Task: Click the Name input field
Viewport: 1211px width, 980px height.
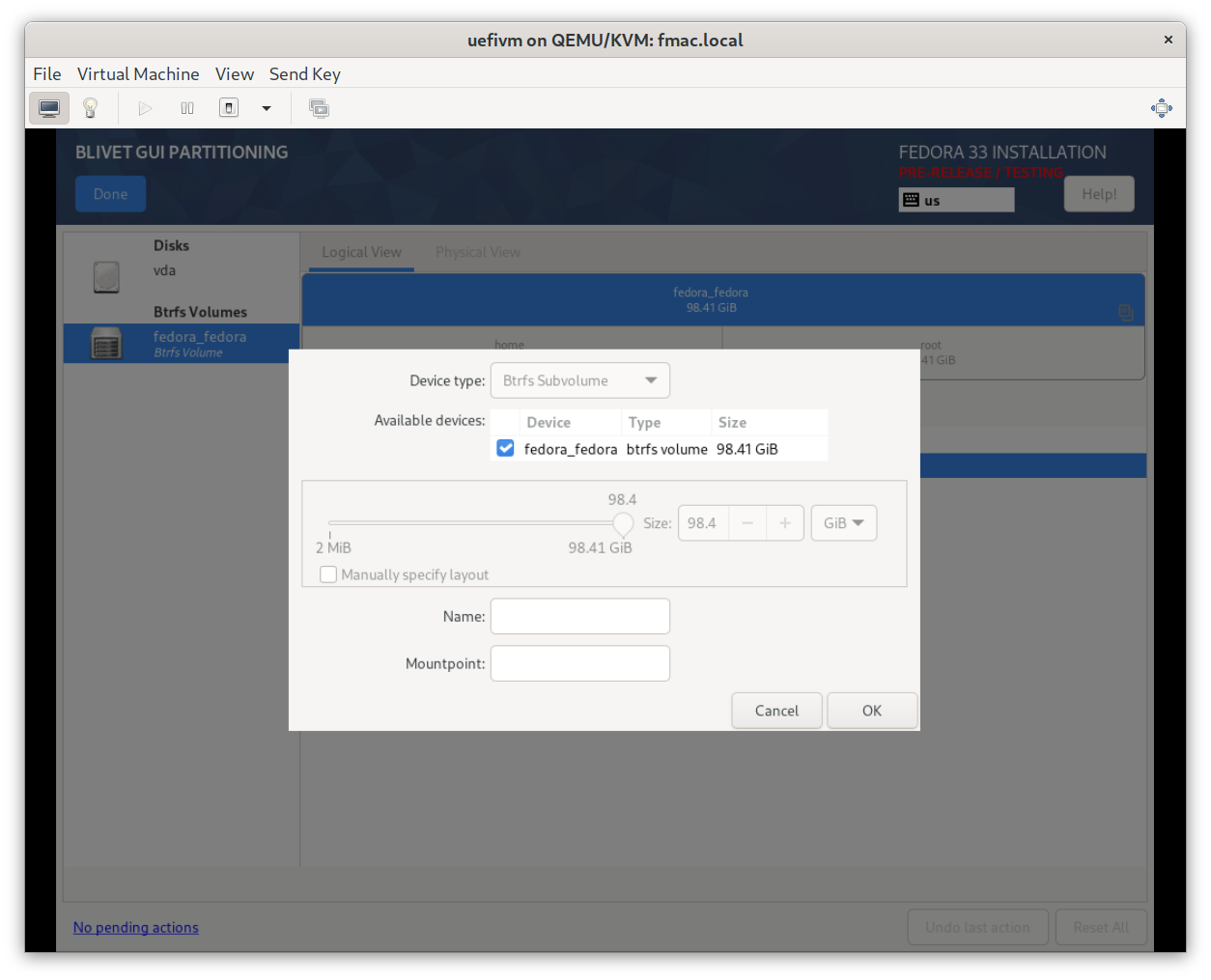Action: (x=580, y=616)
